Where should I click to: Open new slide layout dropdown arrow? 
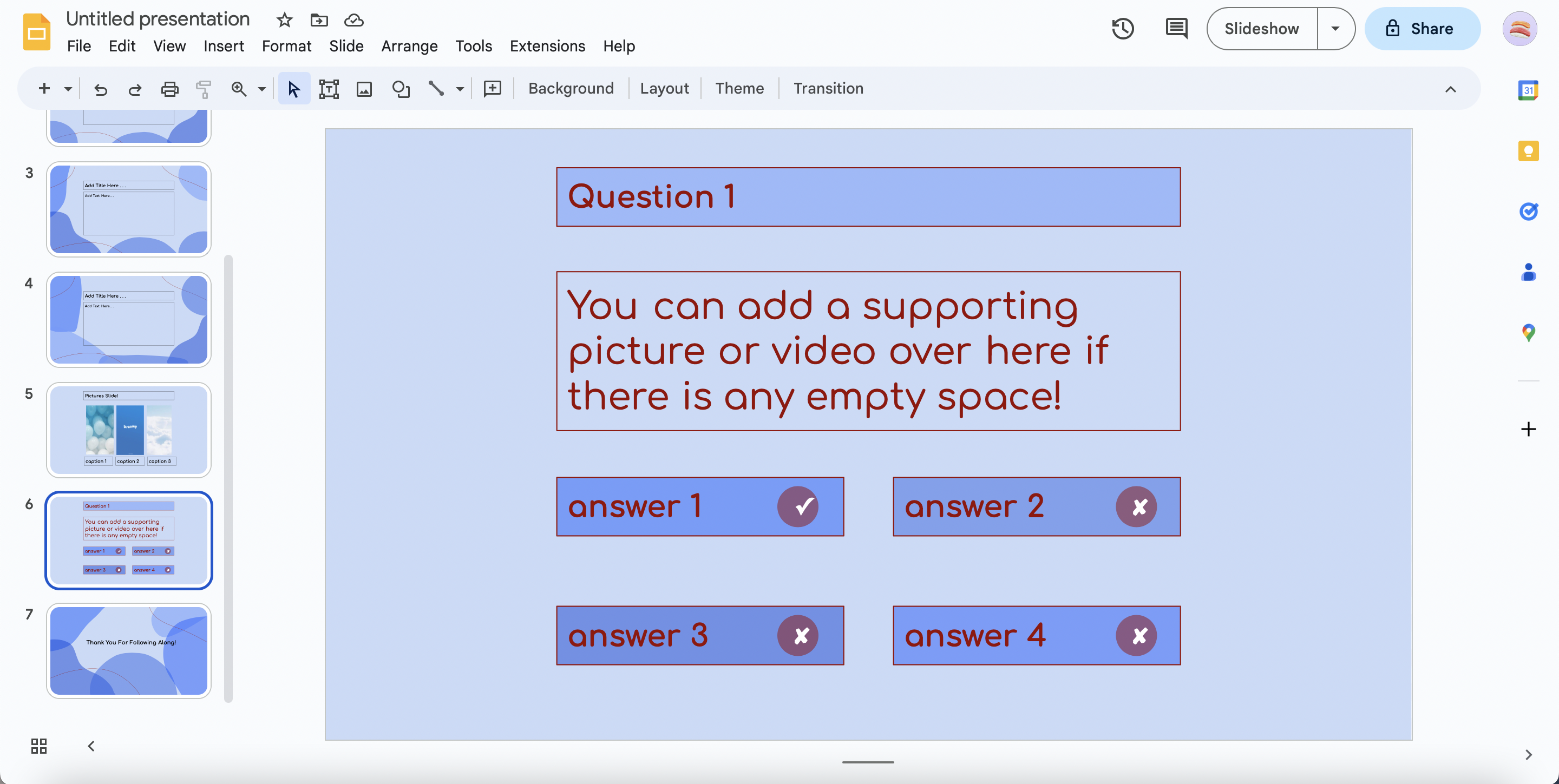68,89
